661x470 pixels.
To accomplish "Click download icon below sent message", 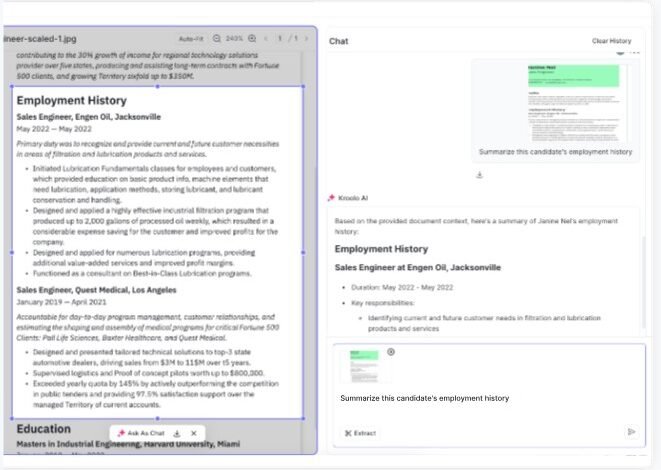I will point(479,175).
